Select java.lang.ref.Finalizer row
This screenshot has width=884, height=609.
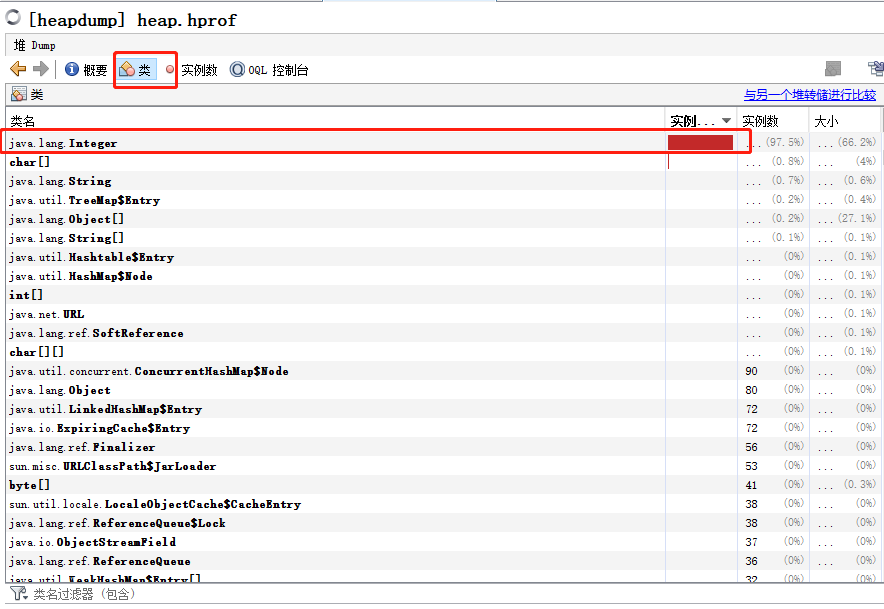coord(443,447)
